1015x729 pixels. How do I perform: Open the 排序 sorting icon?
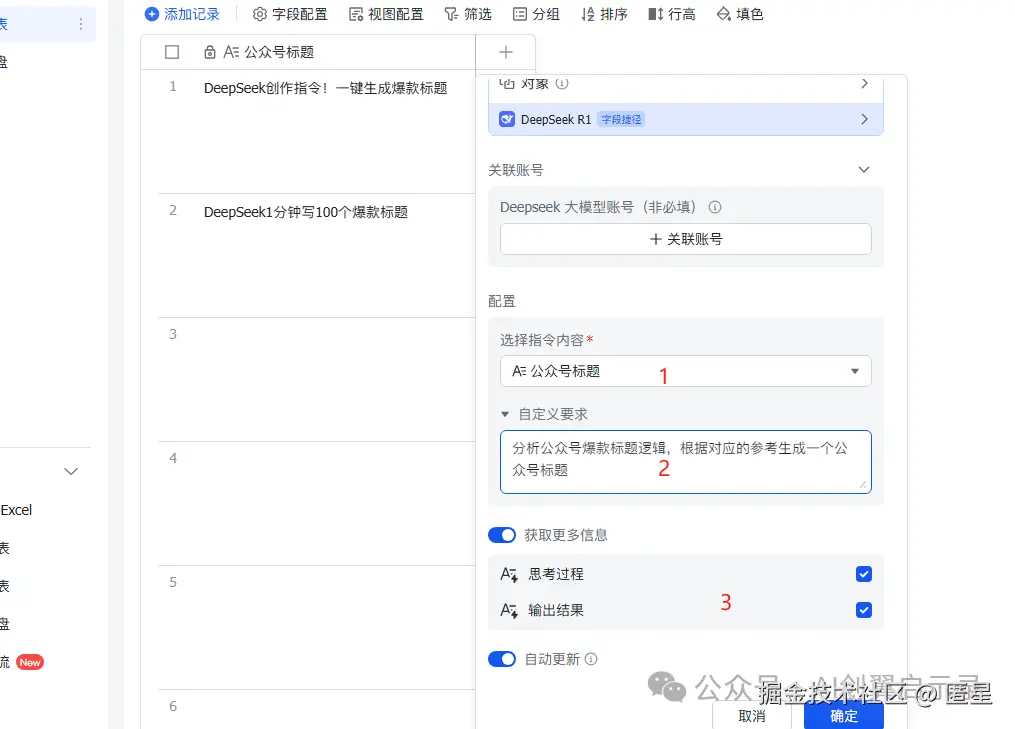(x=589, y=15)
